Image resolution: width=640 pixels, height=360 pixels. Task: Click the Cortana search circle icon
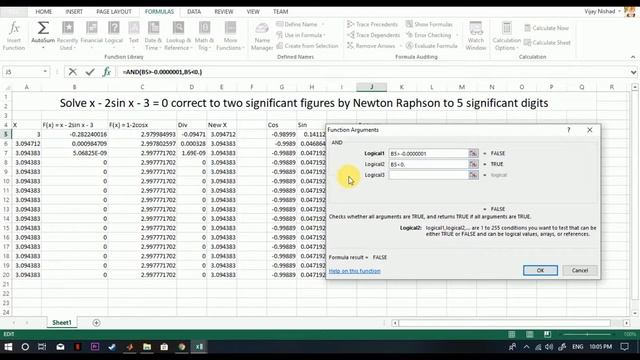[25, 347]
